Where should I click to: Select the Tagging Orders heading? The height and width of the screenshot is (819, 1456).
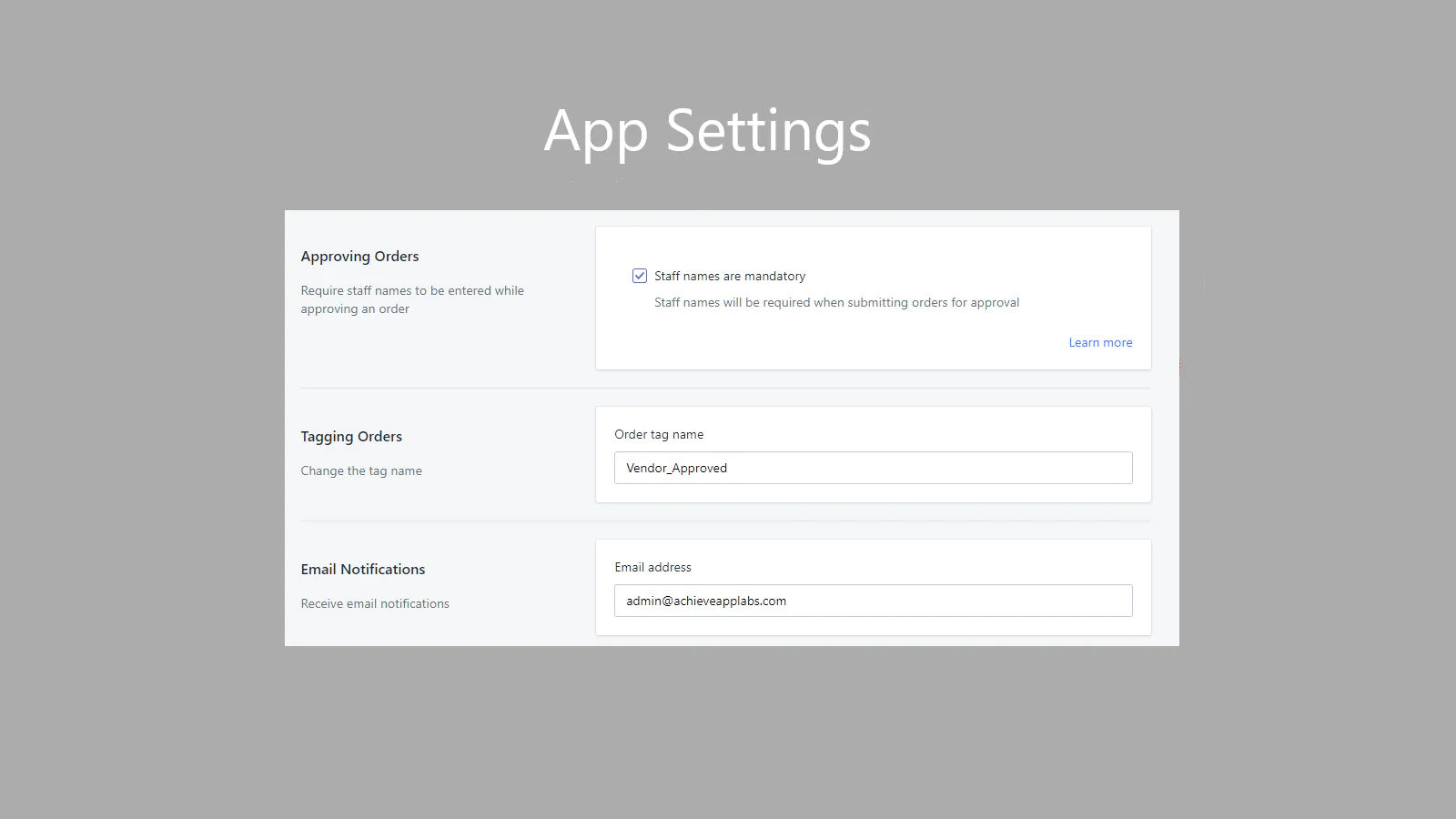click(351, 437)
